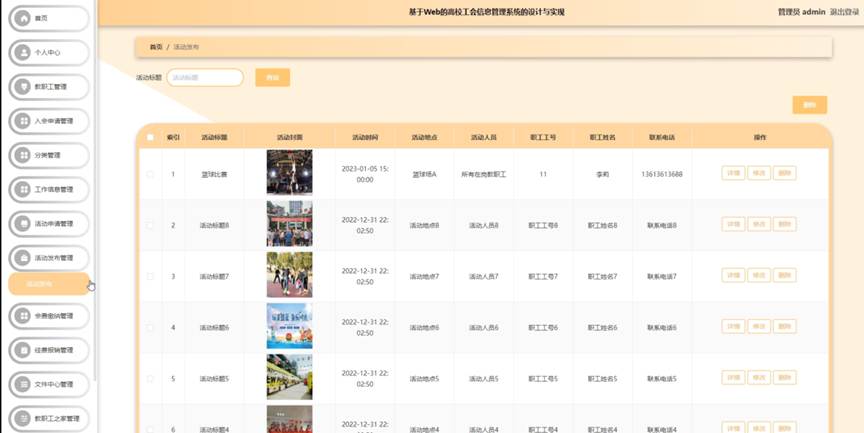This screenshot has height=433, width=864.
Task: Click 修改 for the 活动标题8 row
Action: [759, 224]
